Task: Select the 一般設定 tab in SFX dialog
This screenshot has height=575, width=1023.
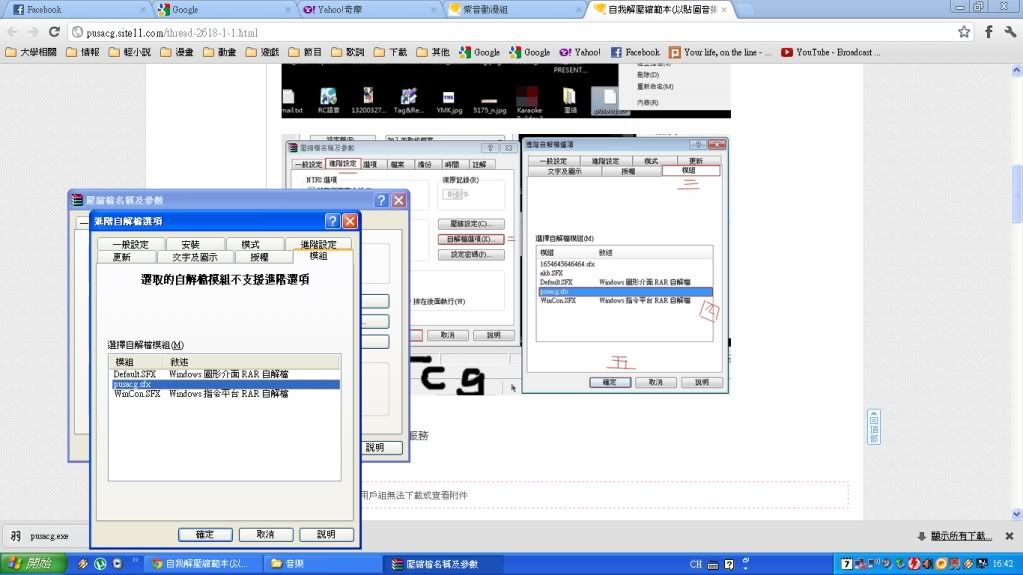Action: [x=130, y=244]
